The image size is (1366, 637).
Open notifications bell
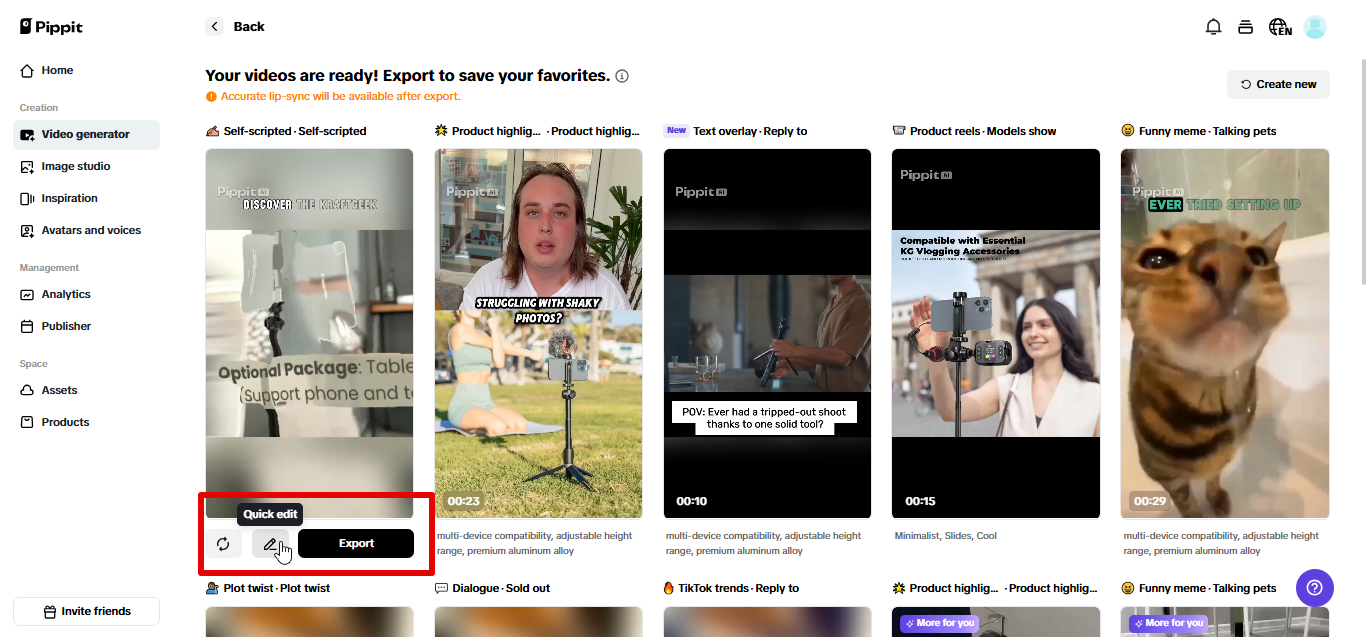1213,27
